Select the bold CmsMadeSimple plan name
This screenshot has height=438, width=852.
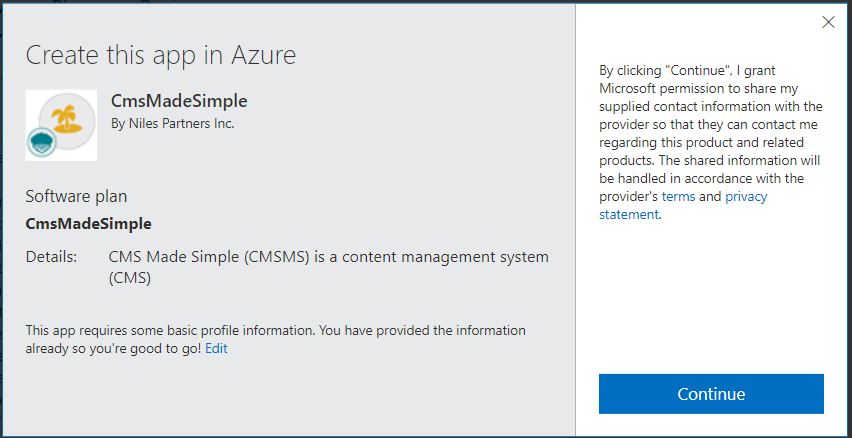[x=88, y=223]
